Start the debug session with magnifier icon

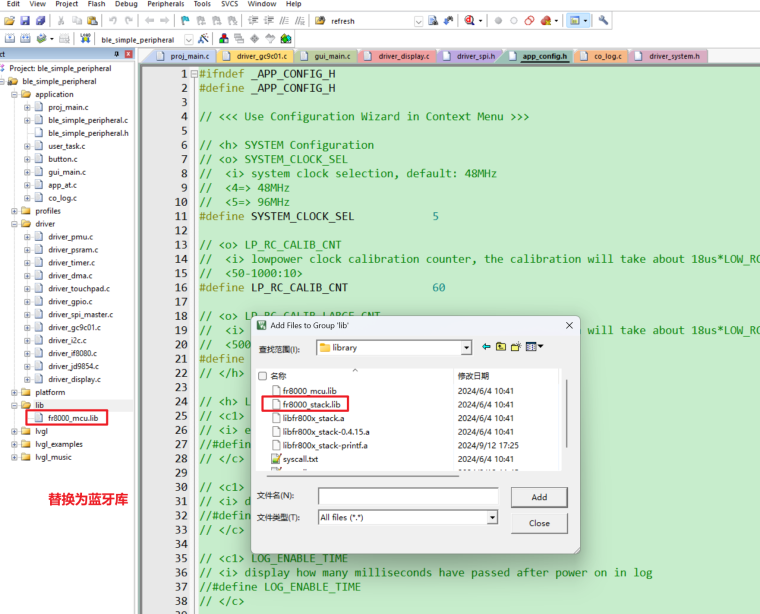[469, 21]
